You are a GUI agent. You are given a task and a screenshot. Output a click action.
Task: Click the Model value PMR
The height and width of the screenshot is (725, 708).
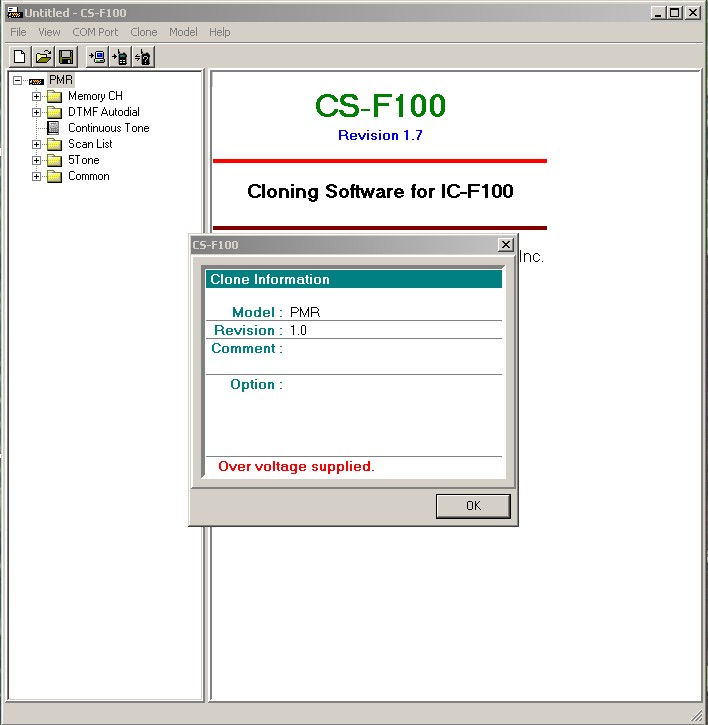[x=305, y=312]
